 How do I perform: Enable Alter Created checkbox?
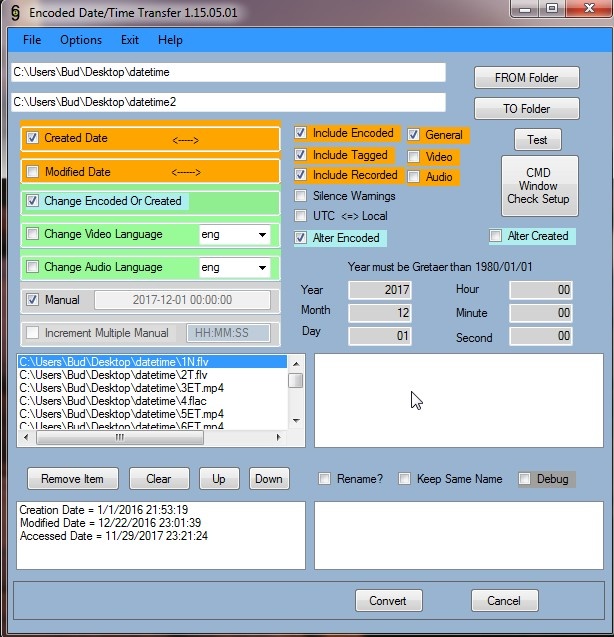point(495,236)
